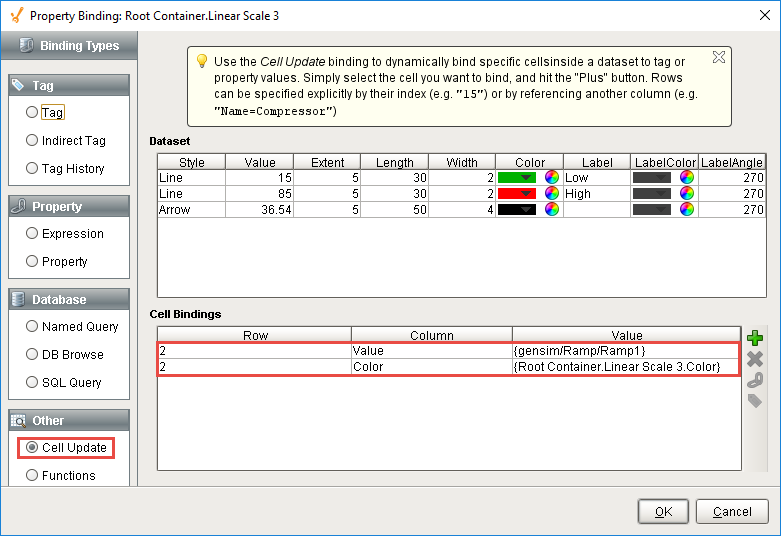Open black Color dropdown in Arrow row
This screenshot has height=536, width=781.
pyautogui.click(x=517, y=210)
